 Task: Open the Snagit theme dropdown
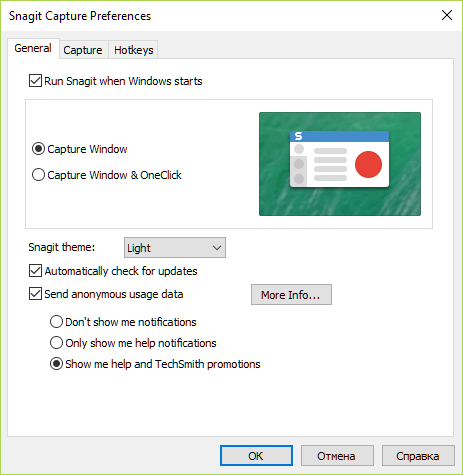(x=175, y=248)
